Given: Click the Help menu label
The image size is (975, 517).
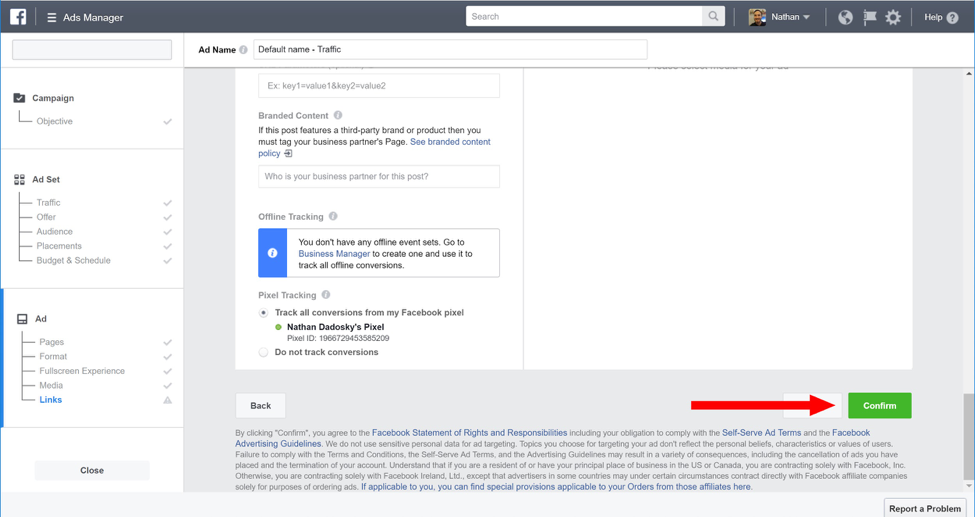Looking at the screenshot, I should click(x=933, y=17).
